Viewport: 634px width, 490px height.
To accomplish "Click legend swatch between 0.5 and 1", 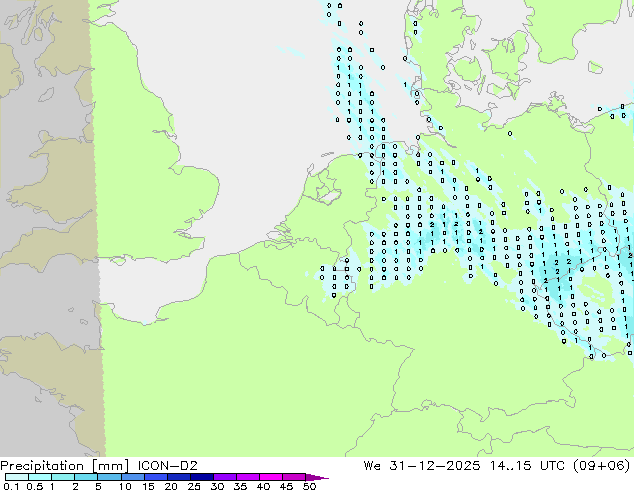I will coord(40,477).
